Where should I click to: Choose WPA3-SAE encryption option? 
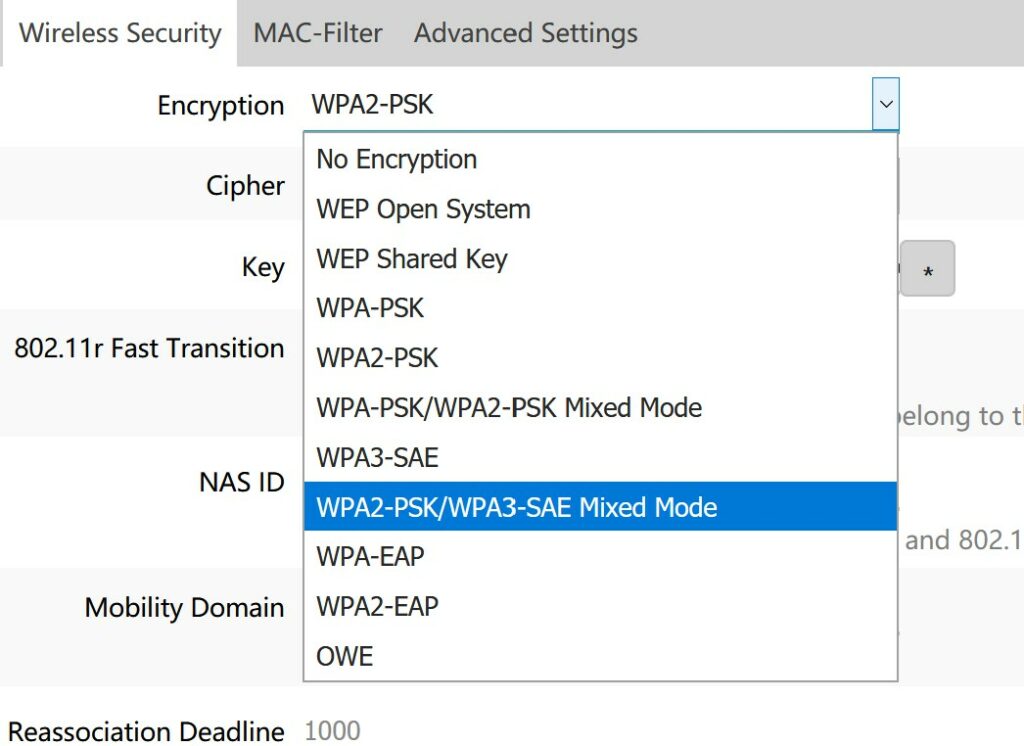(x=377, y=458)
